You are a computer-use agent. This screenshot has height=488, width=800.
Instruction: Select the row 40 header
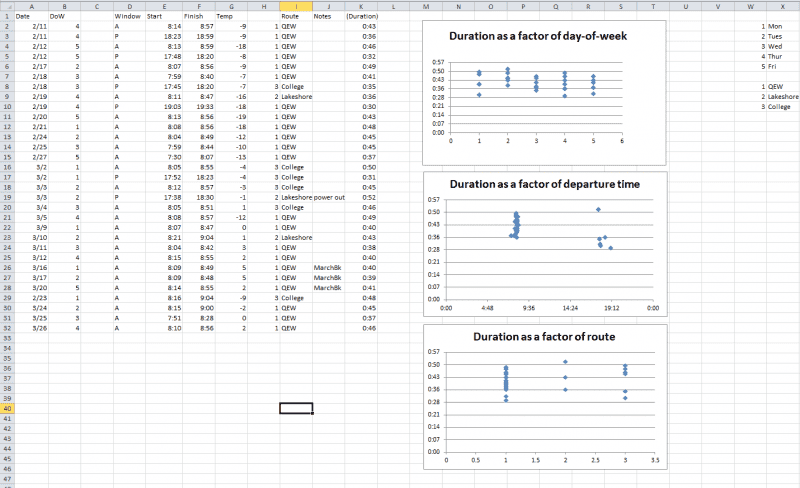7,408
